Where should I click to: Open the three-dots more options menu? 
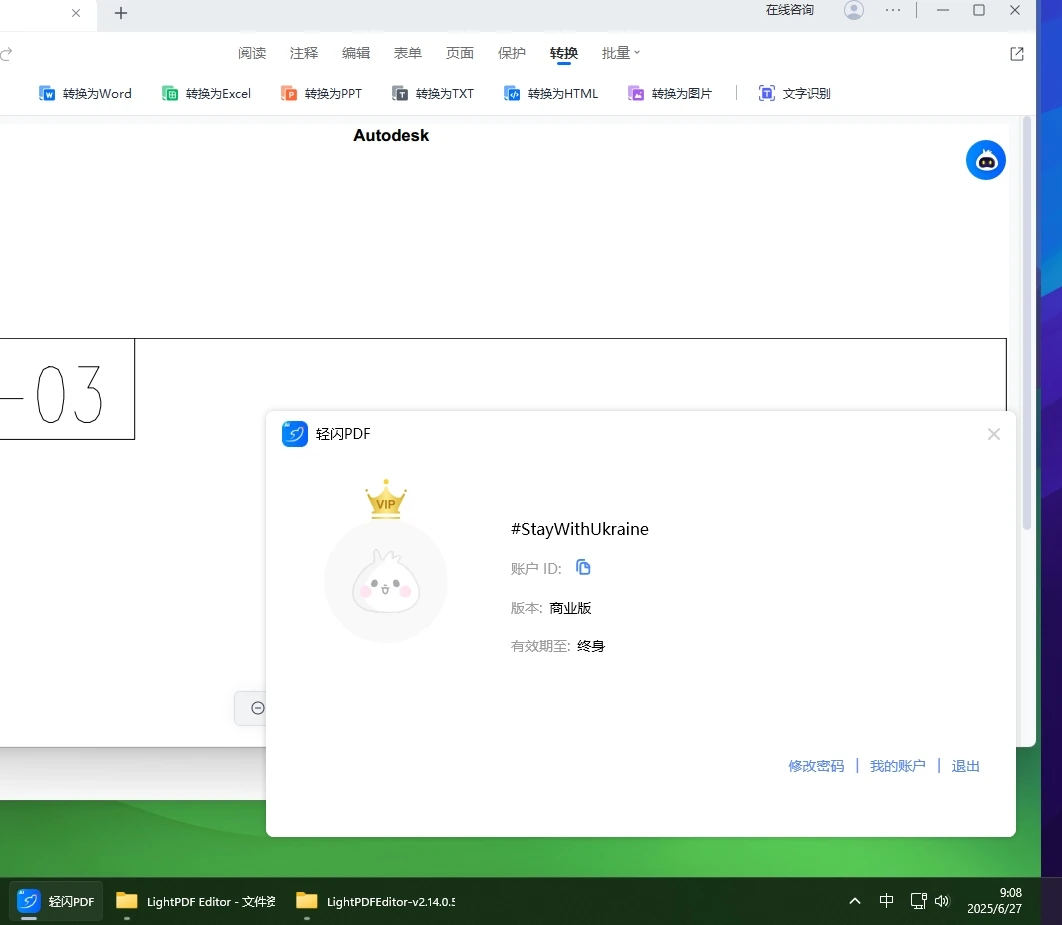[893, 10]
